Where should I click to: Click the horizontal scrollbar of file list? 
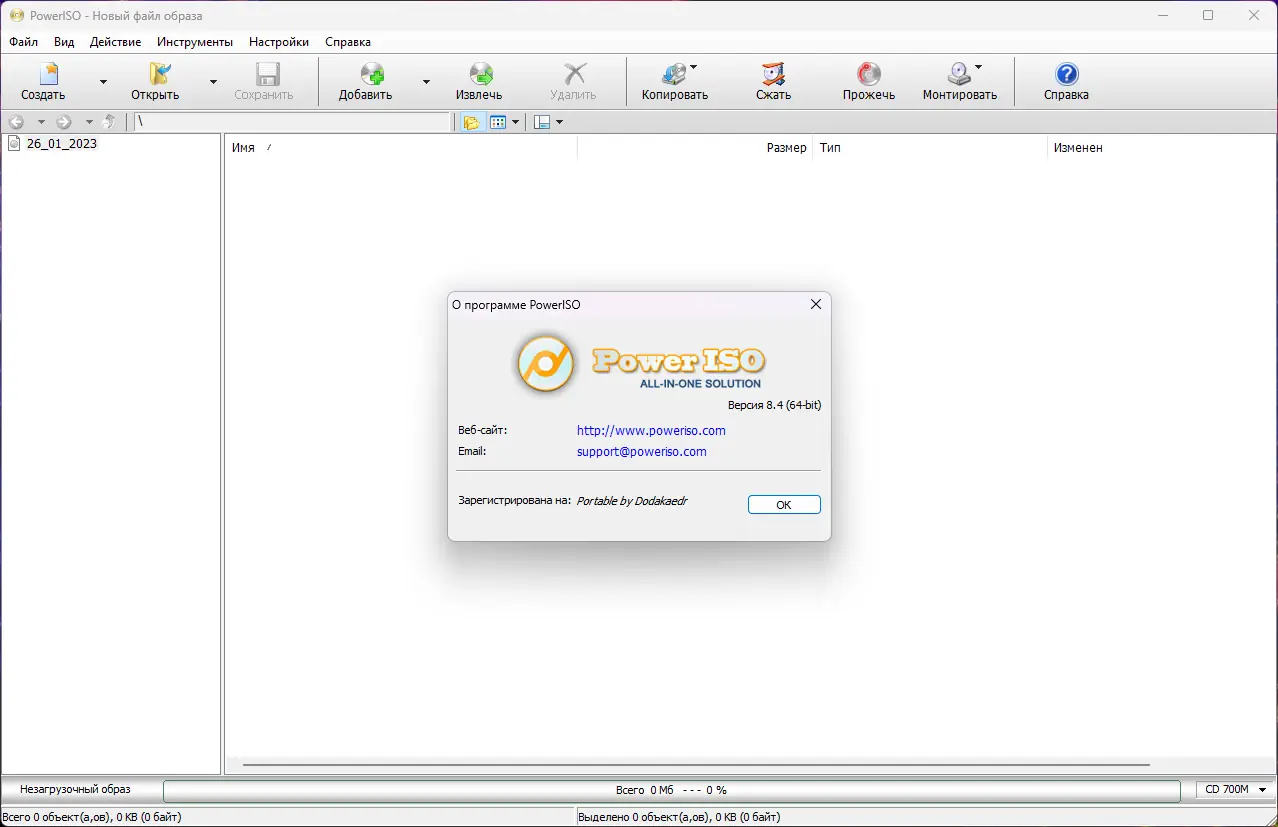(x=695, y=766)
